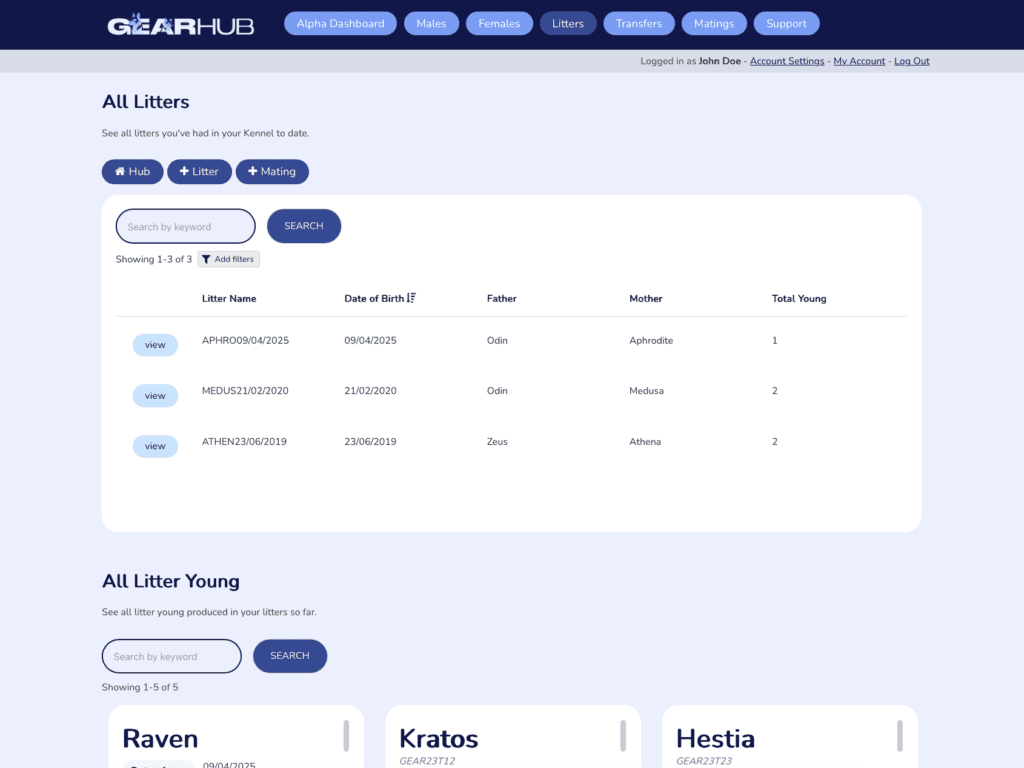Go to the Males section

[431, 24]
